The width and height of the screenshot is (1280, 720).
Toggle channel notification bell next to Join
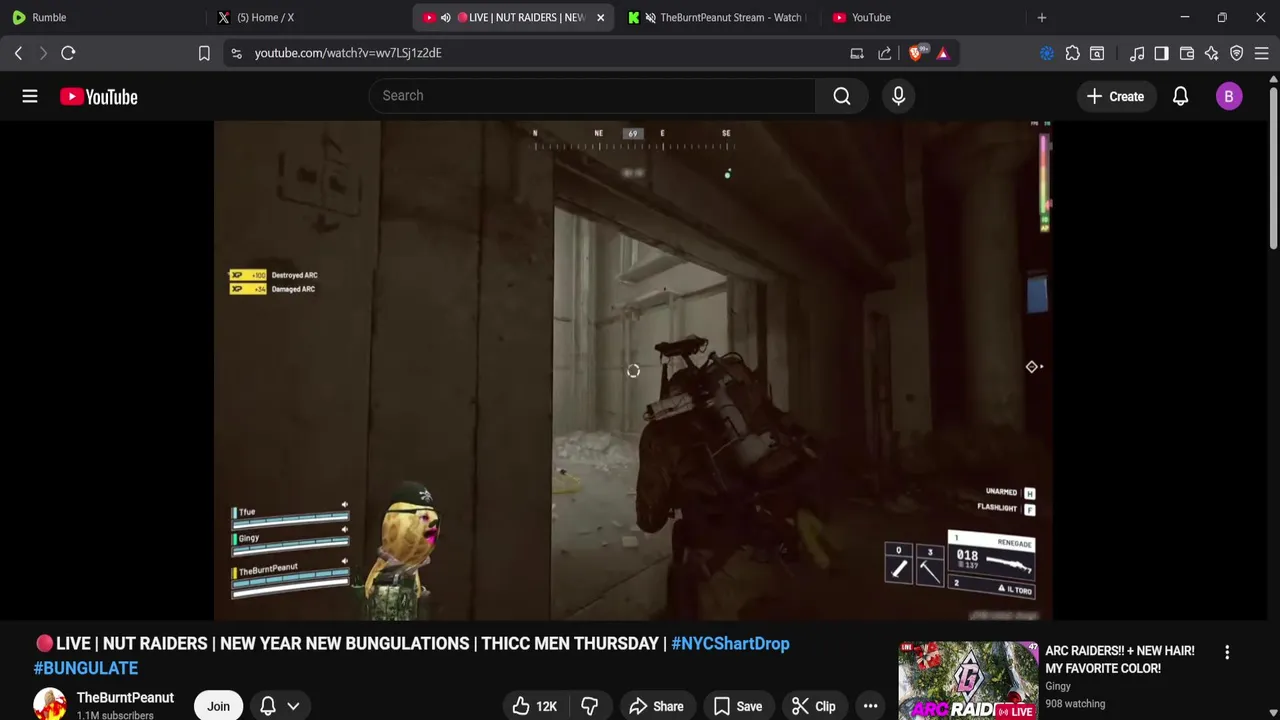tap(268, 706)
